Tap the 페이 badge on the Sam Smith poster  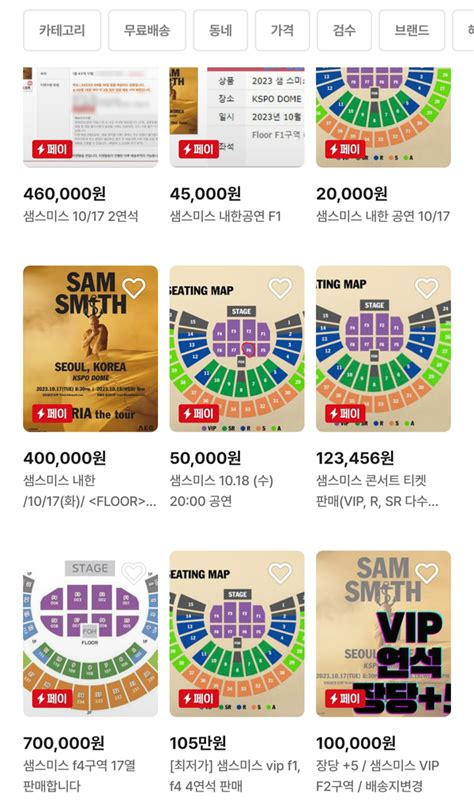coord(52,413)
